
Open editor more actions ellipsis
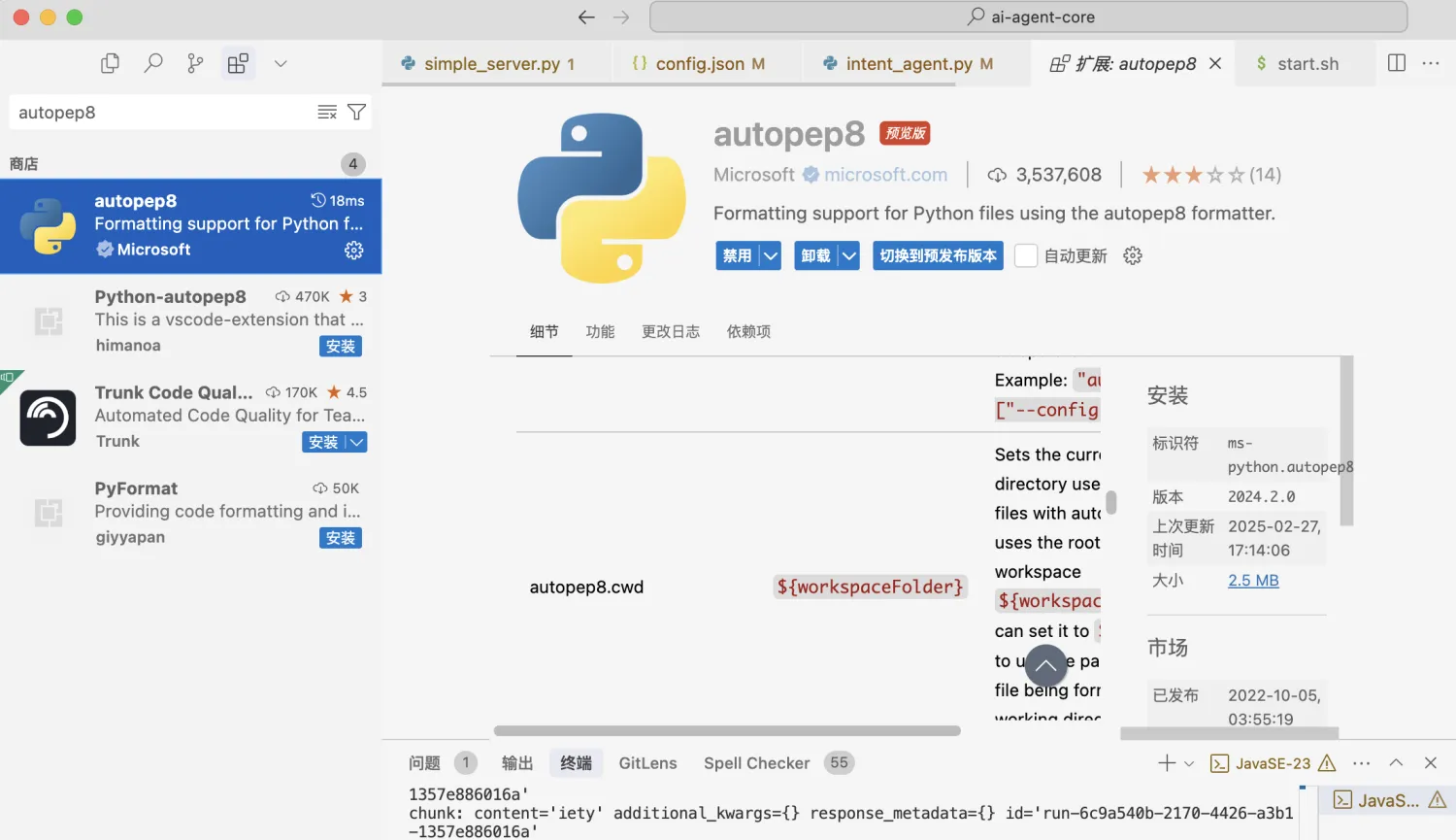1431,63
